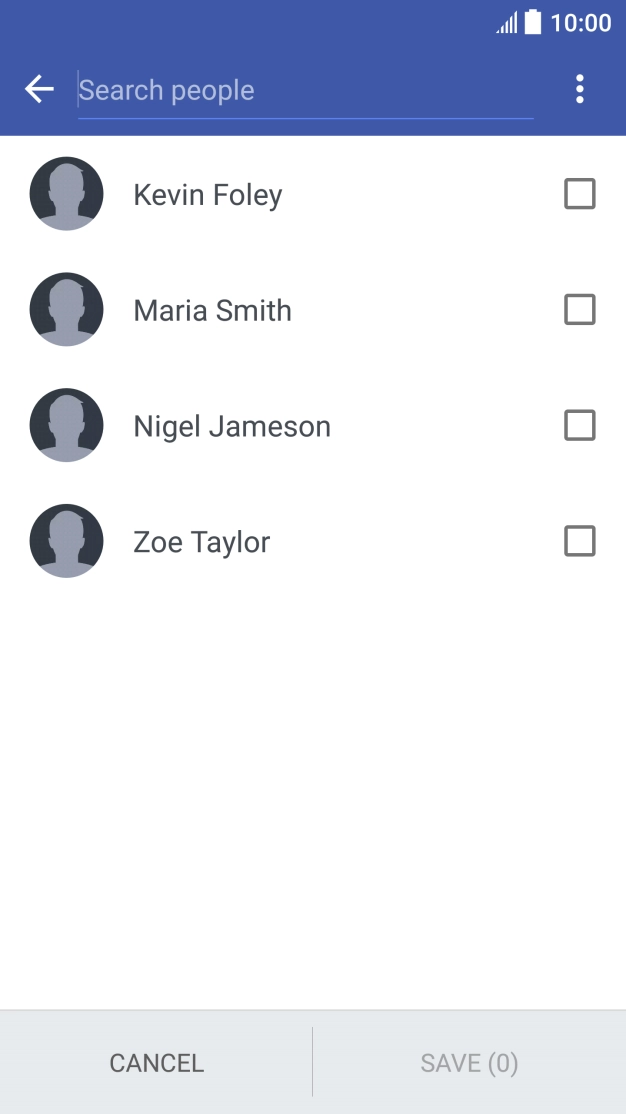Select the Kevin Foley contact name
Screen dimensions: 626x1114
[x=208, y=195]
